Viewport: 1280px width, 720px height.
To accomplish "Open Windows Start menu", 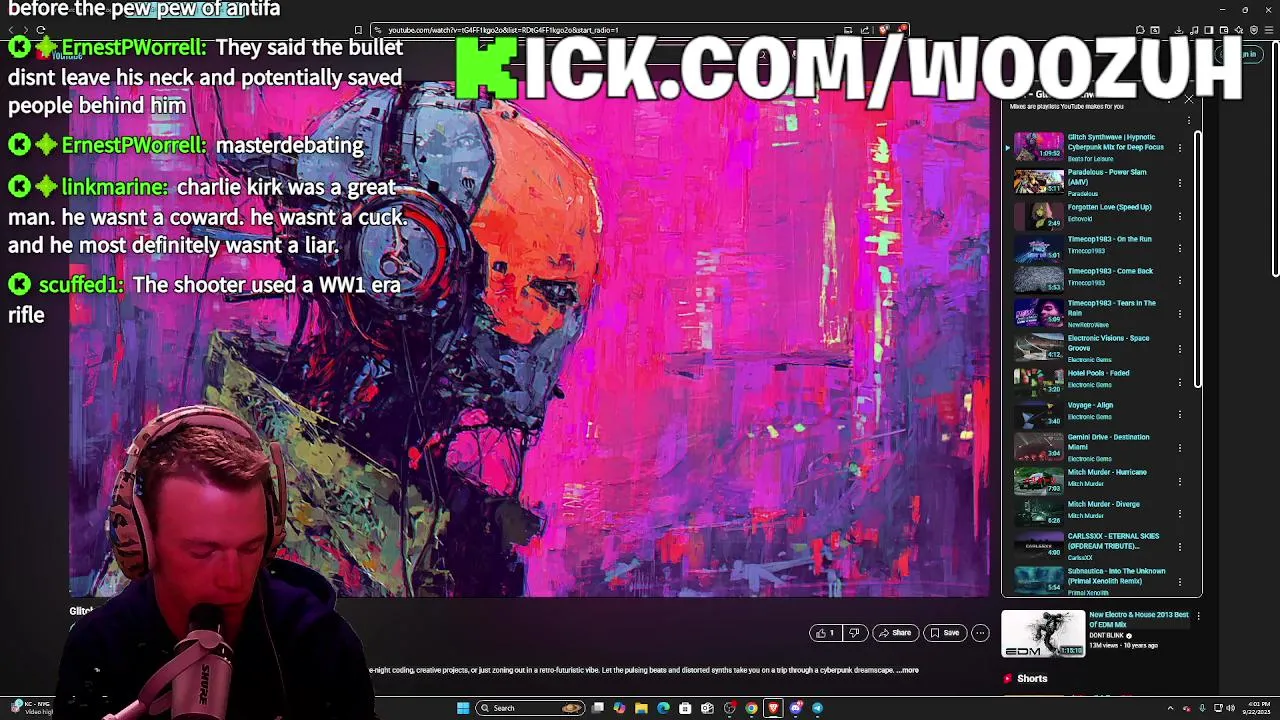I will pos(463,708).
